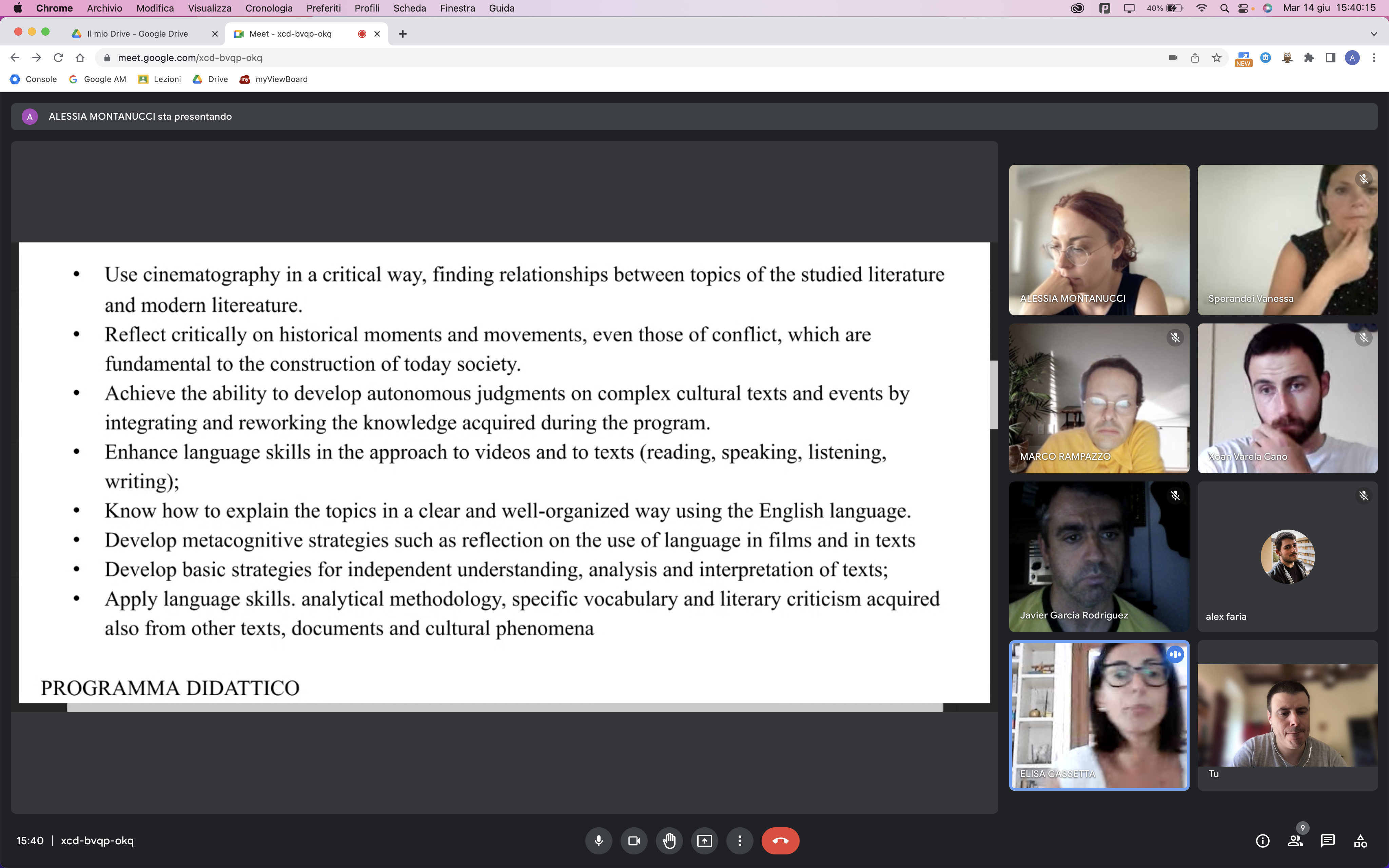Show the participants list panel

tap(1295, 841)
